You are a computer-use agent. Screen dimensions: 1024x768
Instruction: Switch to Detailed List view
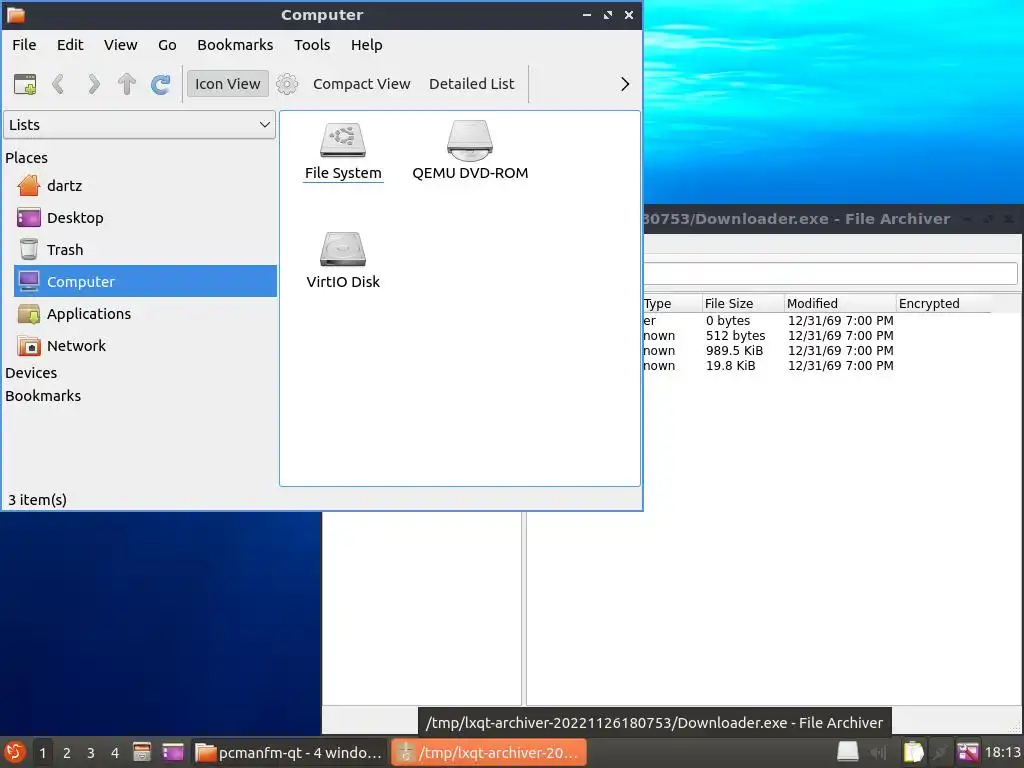[x=472, y=84]
